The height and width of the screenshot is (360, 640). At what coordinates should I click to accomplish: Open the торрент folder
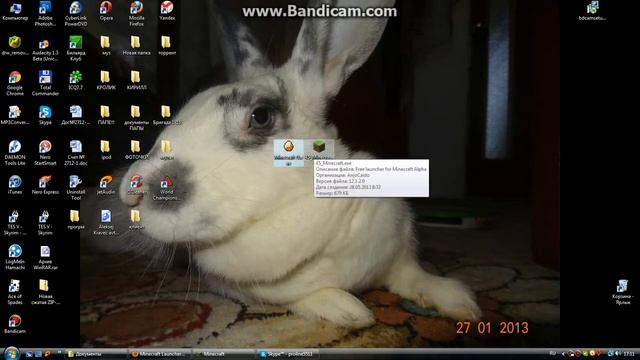pos(167,46)
